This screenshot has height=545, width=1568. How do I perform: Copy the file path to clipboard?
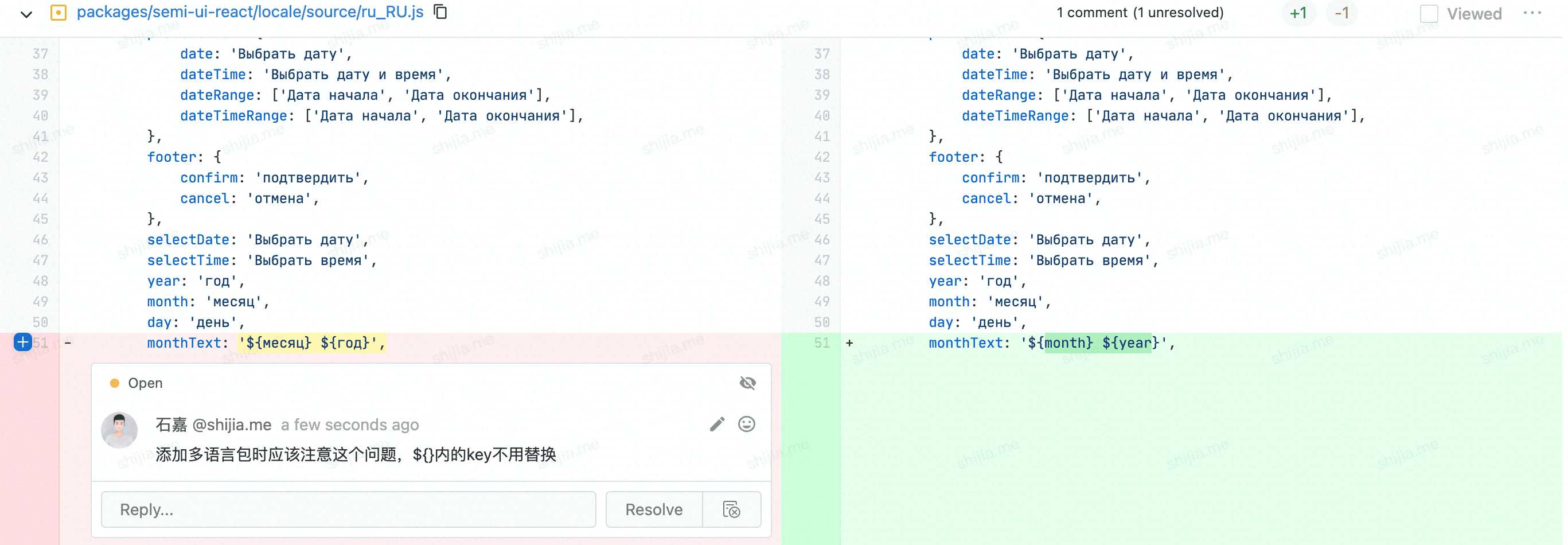click(x=440, y=12)
